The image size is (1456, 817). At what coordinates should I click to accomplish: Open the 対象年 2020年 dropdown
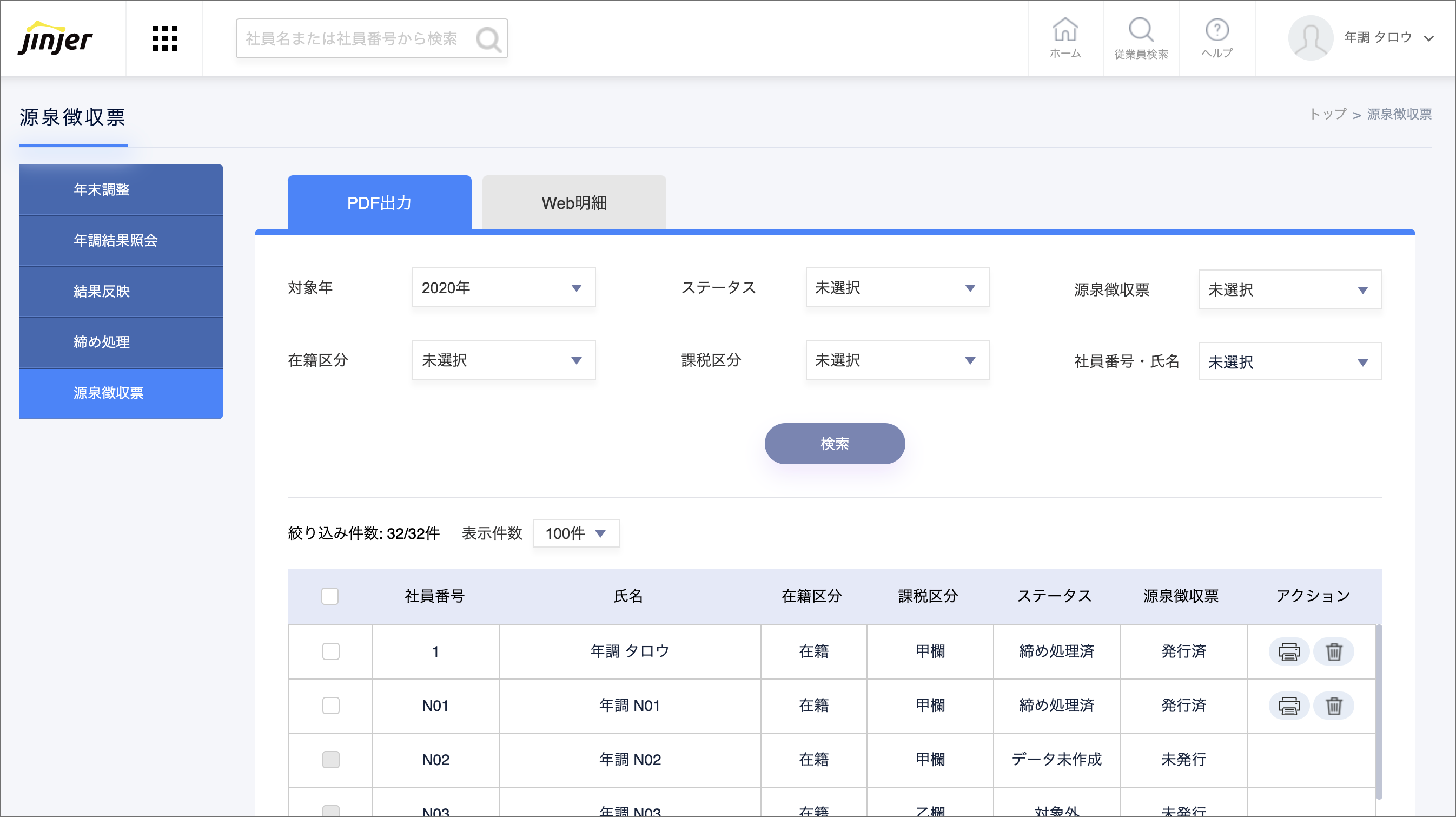503,288
